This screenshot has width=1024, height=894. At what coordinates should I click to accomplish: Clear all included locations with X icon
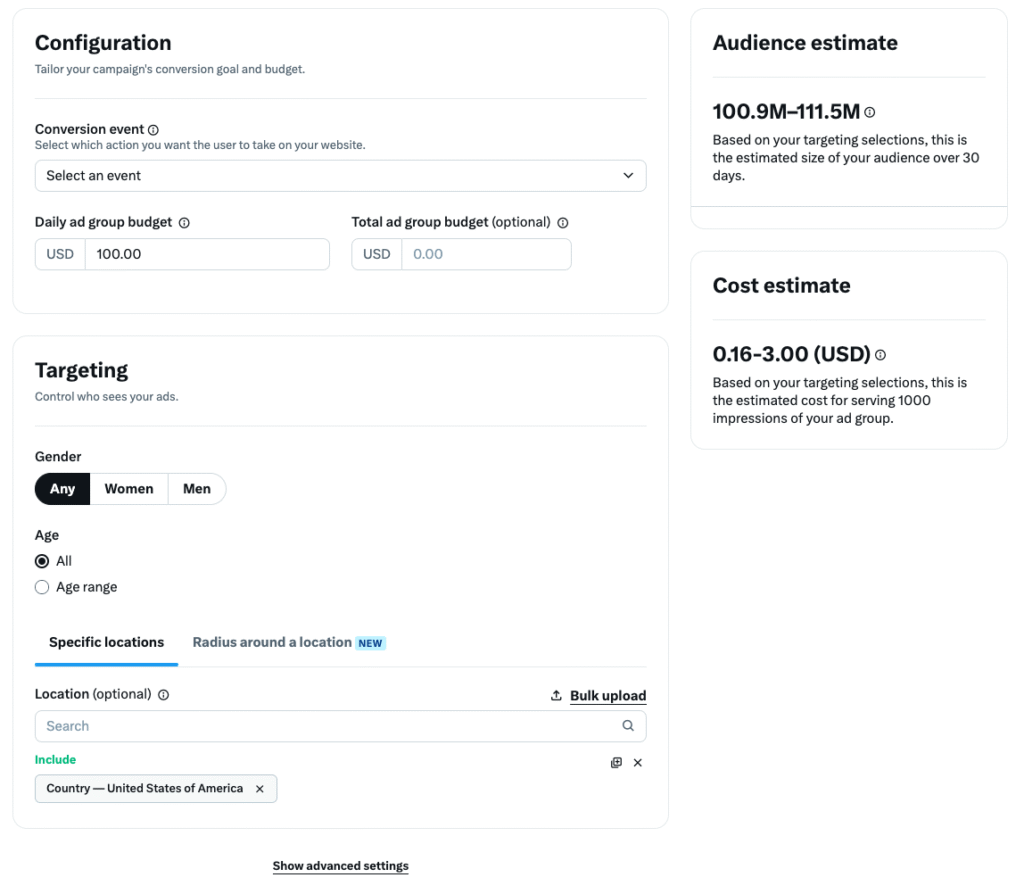pos(638,763)
